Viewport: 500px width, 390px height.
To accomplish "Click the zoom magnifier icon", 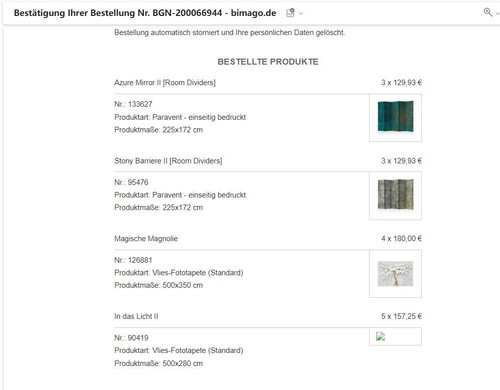I will click(x=488, y=12).
